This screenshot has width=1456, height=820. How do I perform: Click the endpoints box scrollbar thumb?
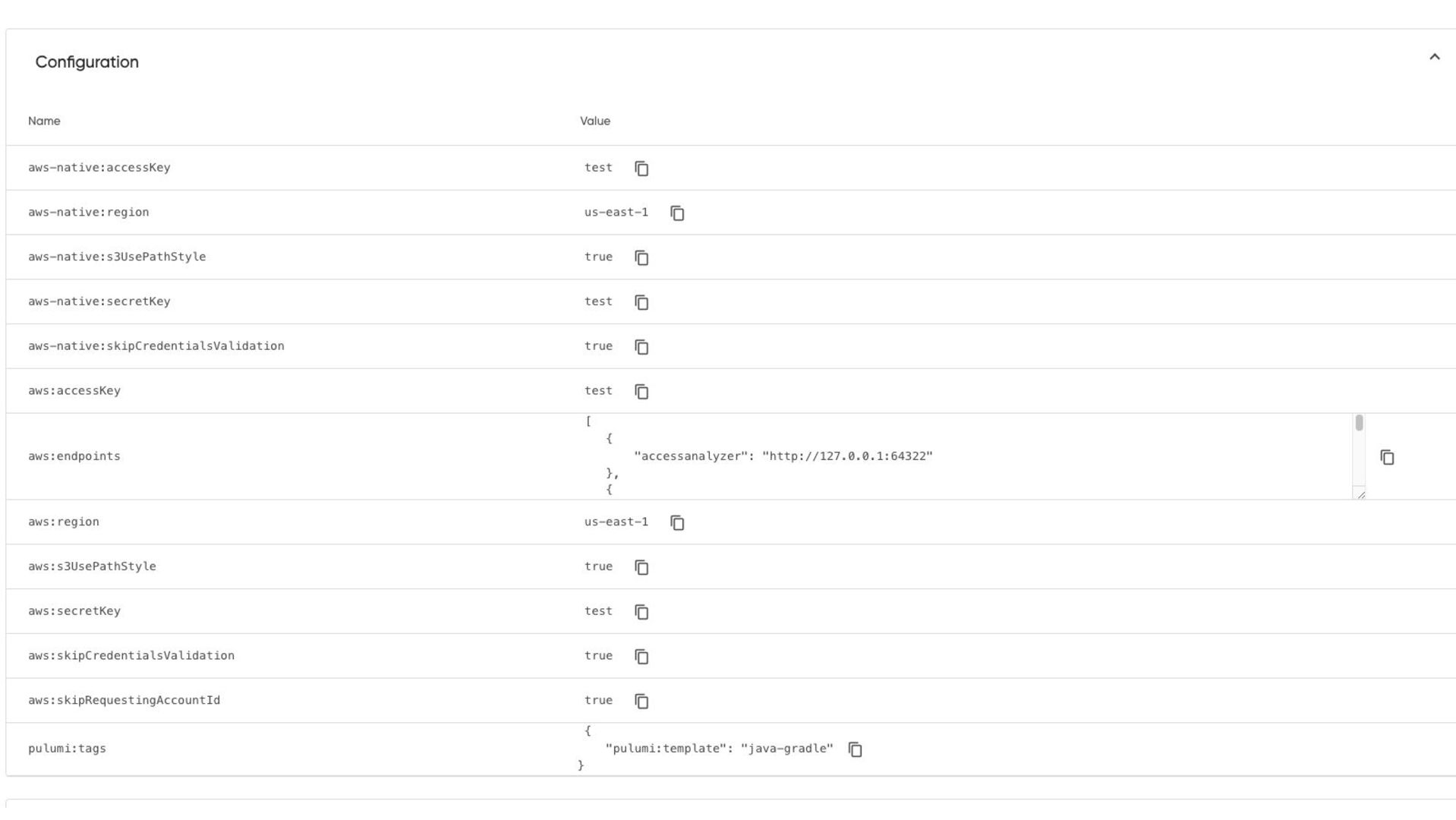[x=1359, y=423]
